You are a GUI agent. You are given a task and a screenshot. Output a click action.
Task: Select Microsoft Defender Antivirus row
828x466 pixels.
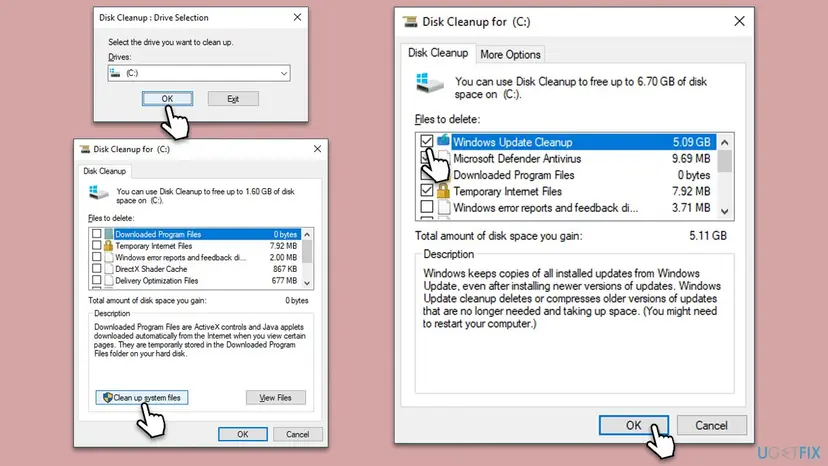click(x=566, y=159)
